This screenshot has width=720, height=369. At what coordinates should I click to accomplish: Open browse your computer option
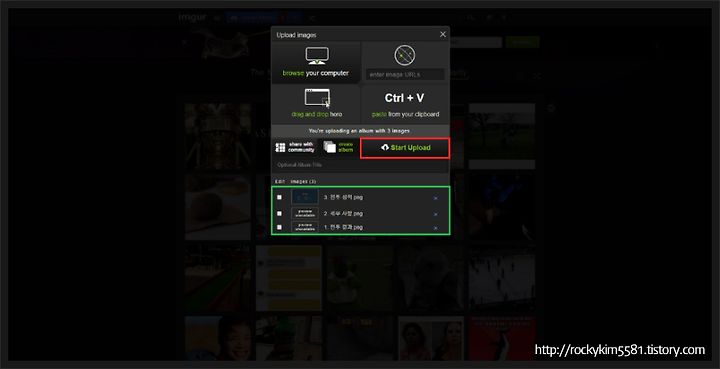coord(315,62)
